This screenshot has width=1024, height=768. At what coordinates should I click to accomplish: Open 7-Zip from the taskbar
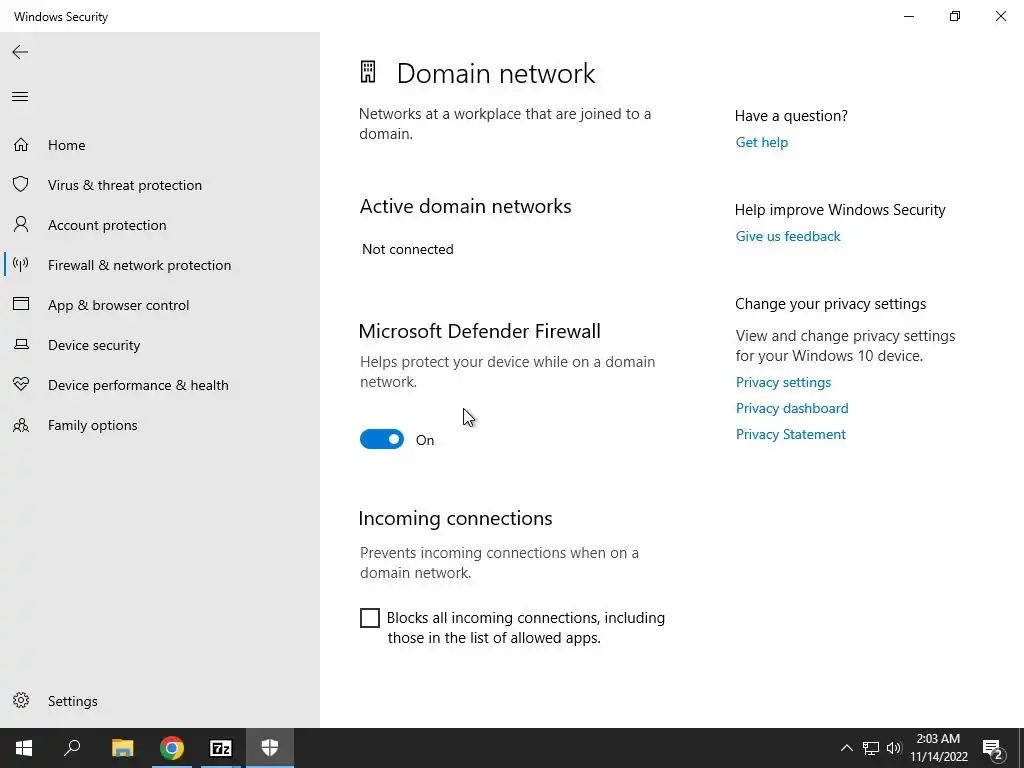221,748
